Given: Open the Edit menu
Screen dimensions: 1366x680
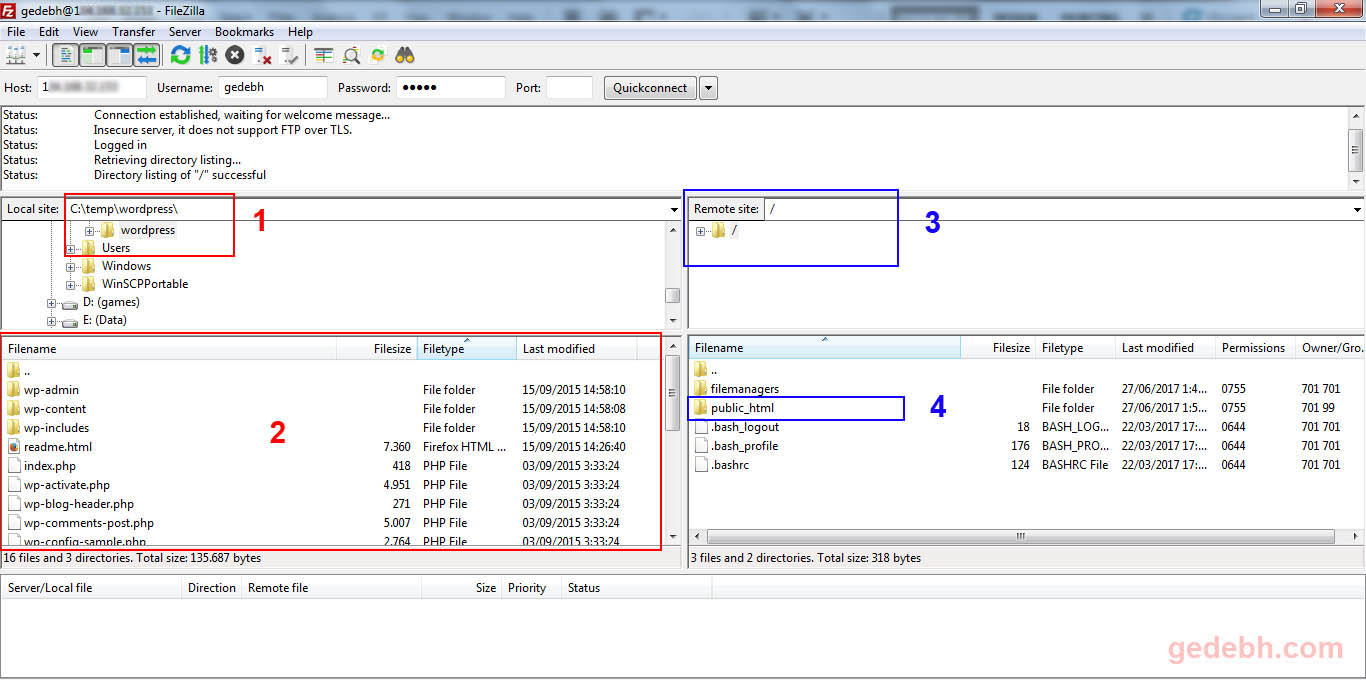Looking at the screenshot, I should click(x=49, y=32).
